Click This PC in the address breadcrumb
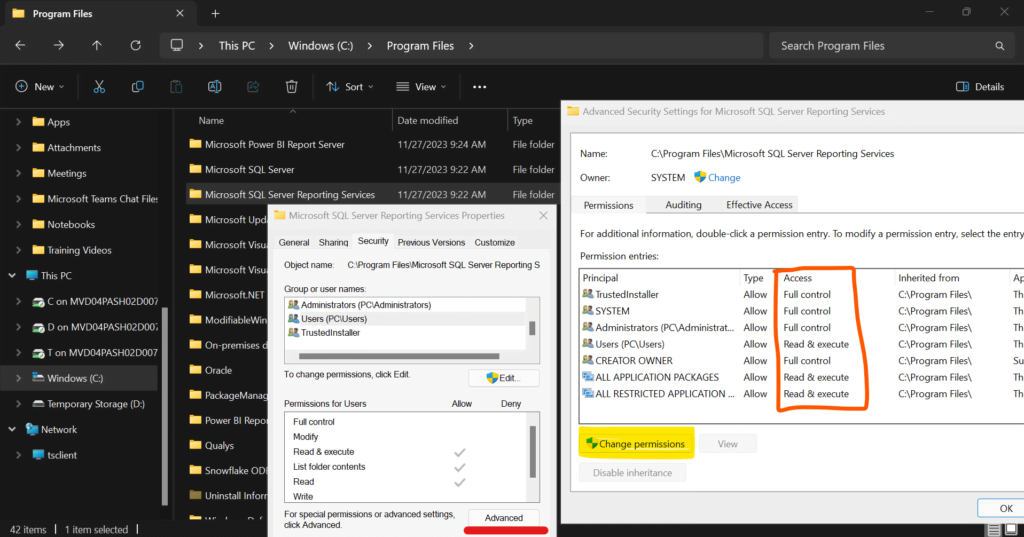 point(236,46)
